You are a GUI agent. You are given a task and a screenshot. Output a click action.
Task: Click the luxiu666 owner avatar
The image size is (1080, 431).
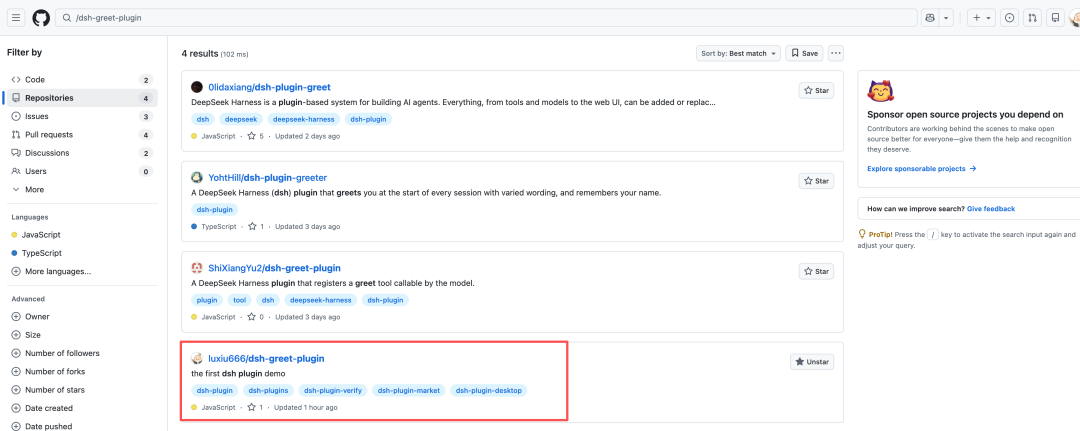click(197, 358)
